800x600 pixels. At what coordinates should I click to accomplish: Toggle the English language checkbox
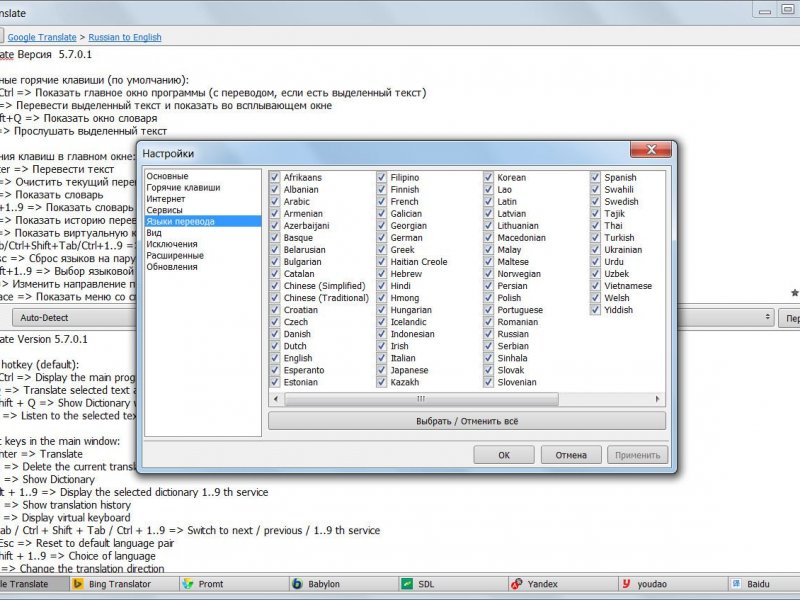click(x=275, y=358)
